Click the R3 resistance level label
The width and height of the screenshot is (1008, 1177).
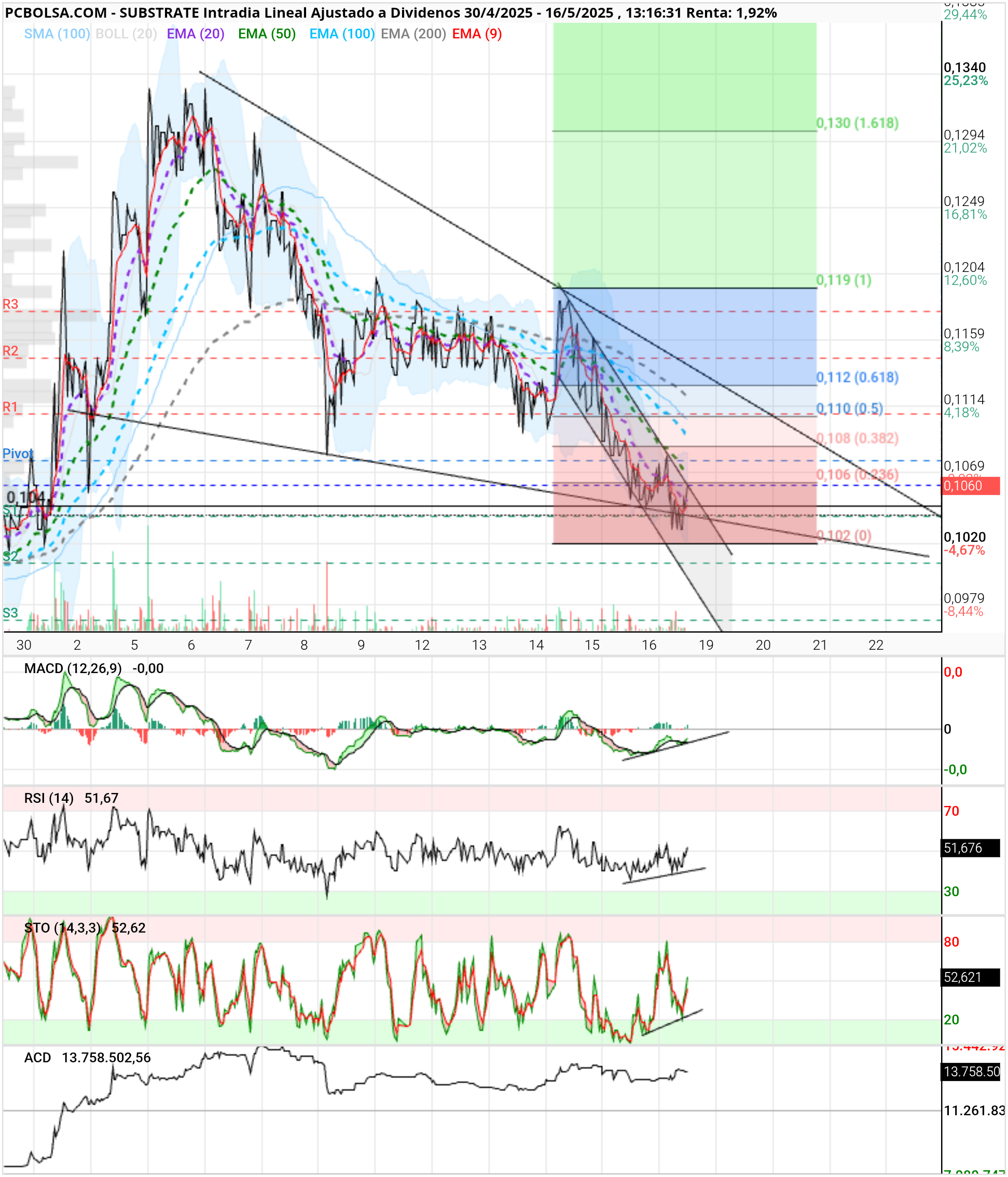(10, 304)
